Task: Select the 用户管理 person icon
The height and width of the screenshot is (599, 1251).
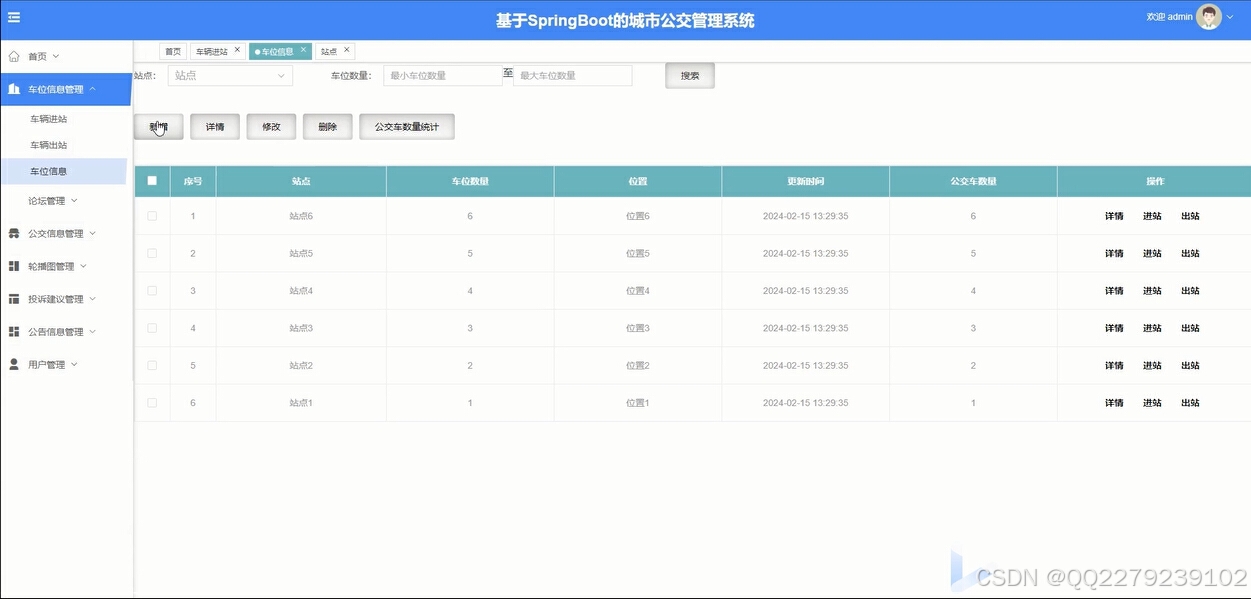Action: 14,363
